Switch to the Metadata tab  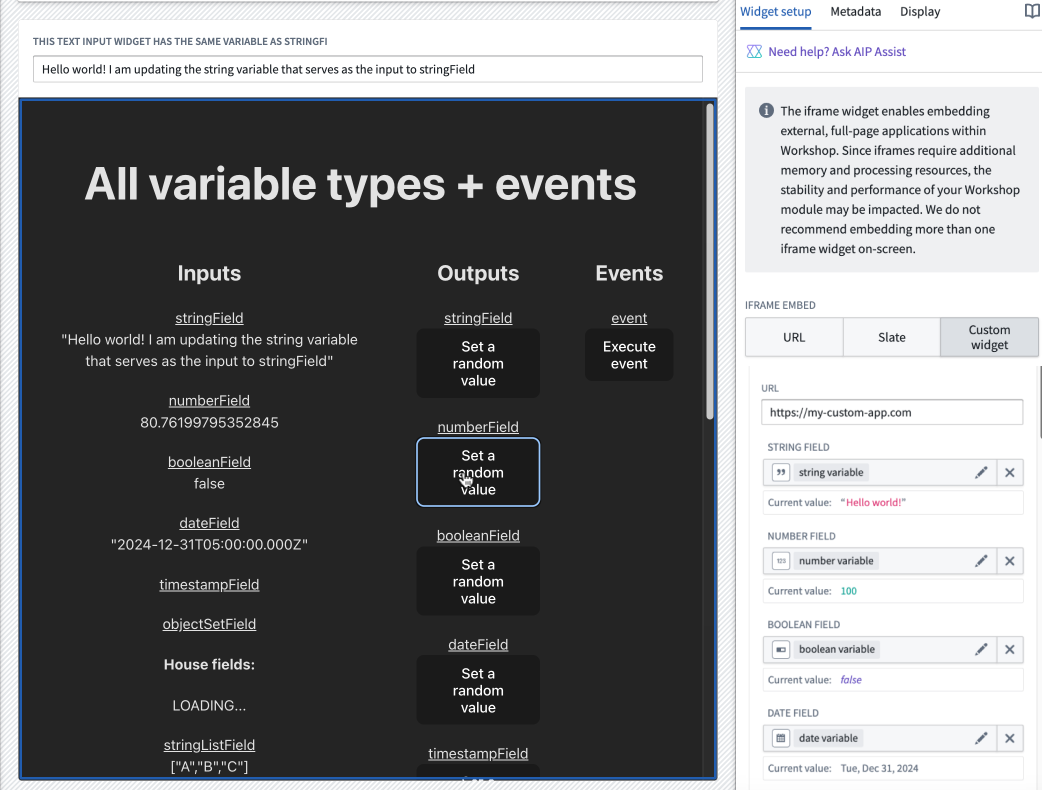point(855,12)
